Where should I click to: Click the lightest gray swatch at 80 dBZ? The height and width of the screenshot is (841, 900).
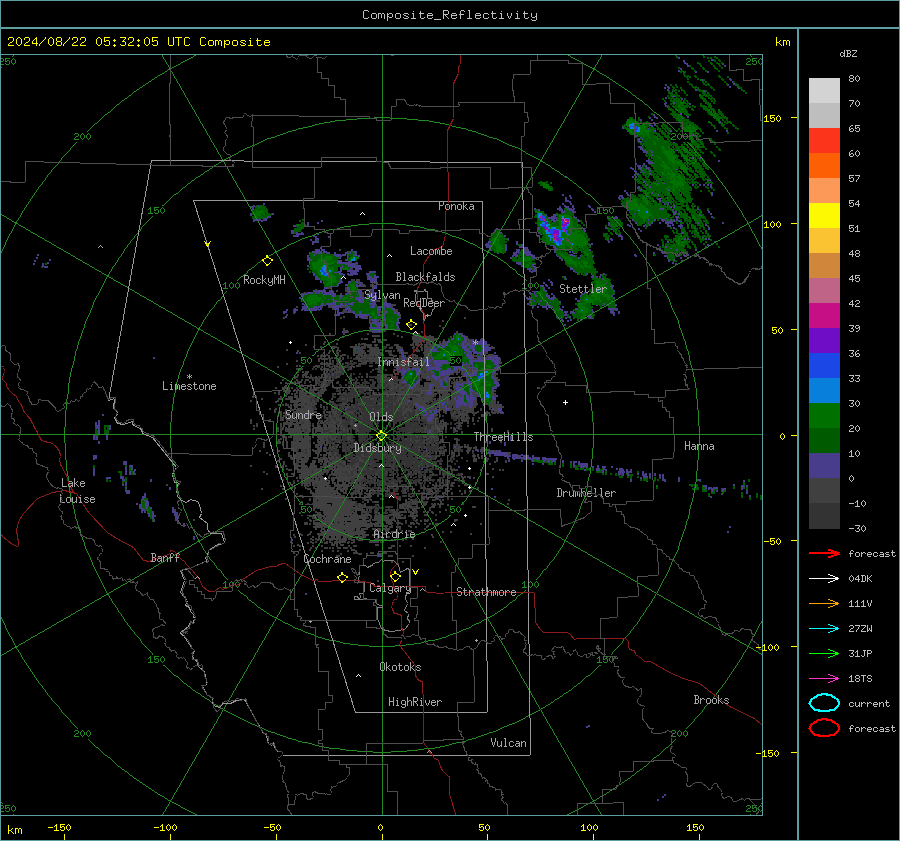click(824, 90)
